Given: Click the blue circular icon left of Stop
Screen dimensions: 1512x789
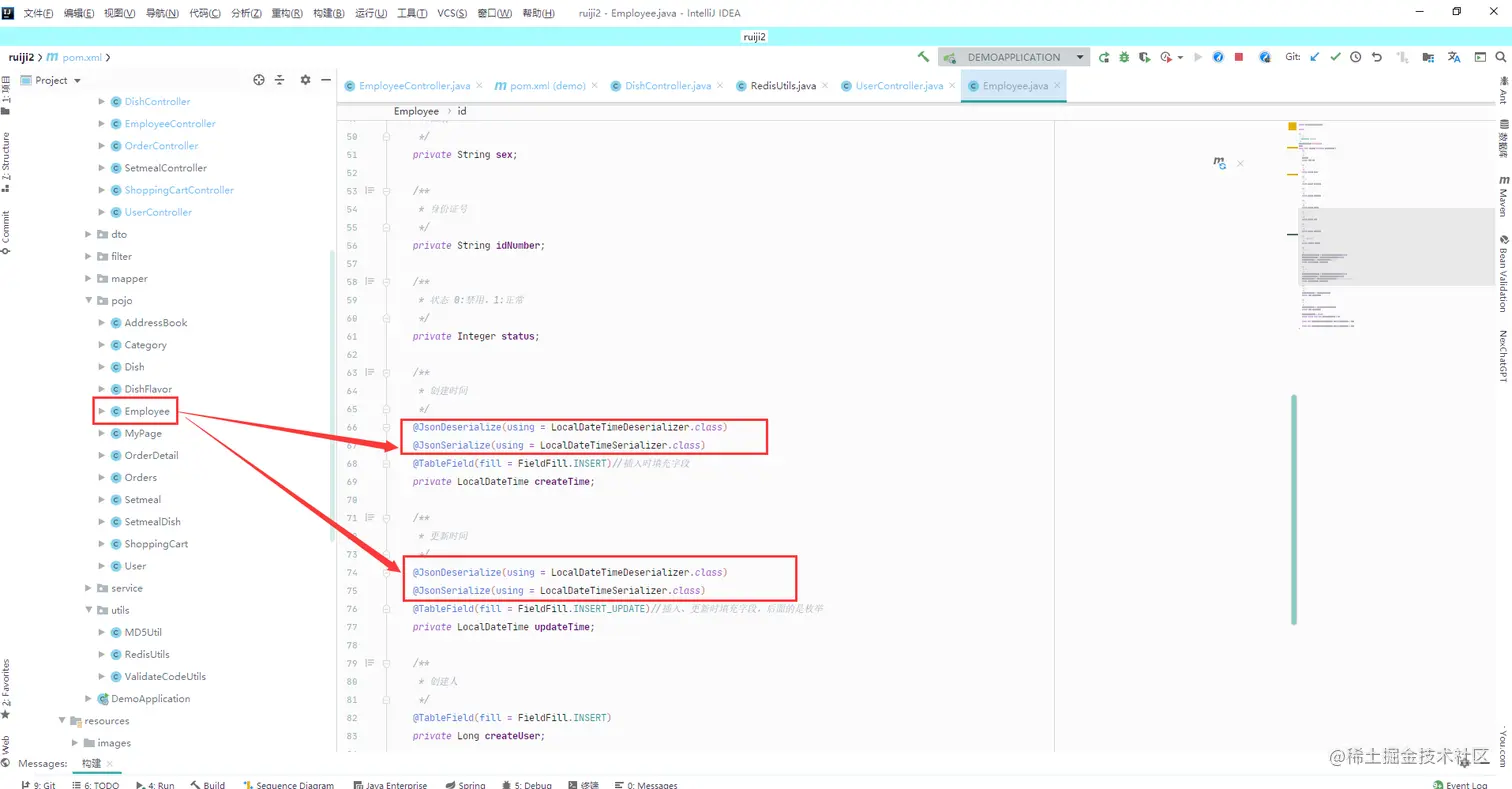Looking at the screenshot, I should (x=1218, y=57).
